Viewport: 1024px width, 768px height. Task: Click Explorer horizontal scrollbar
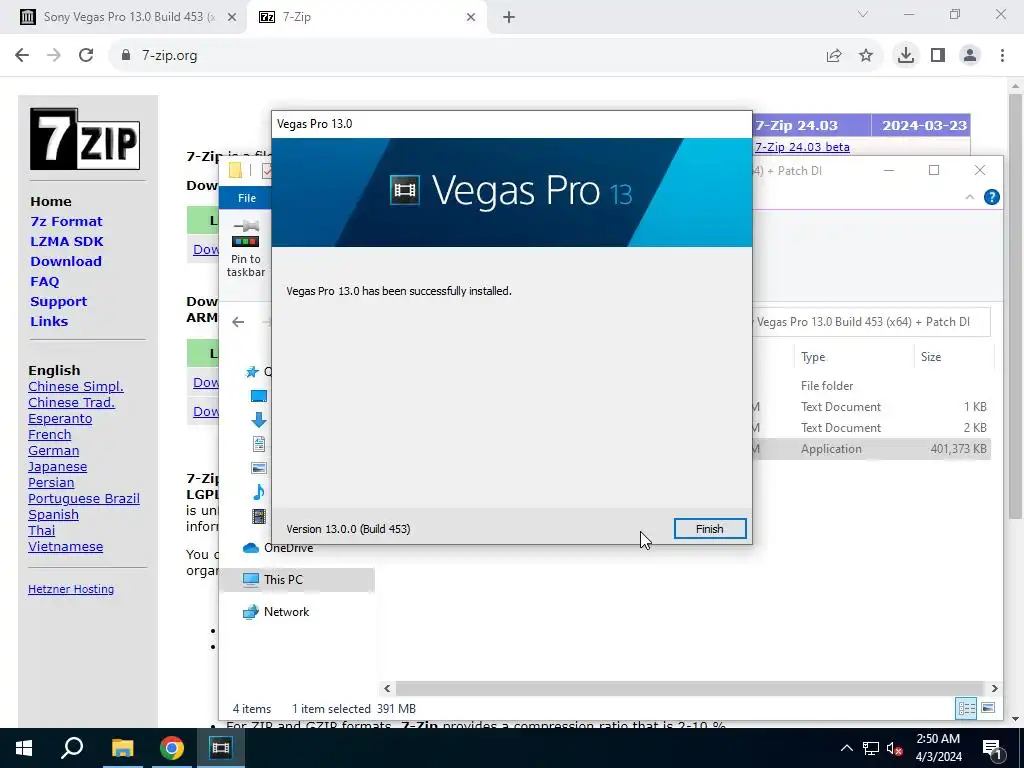click(x=690, y=688)
